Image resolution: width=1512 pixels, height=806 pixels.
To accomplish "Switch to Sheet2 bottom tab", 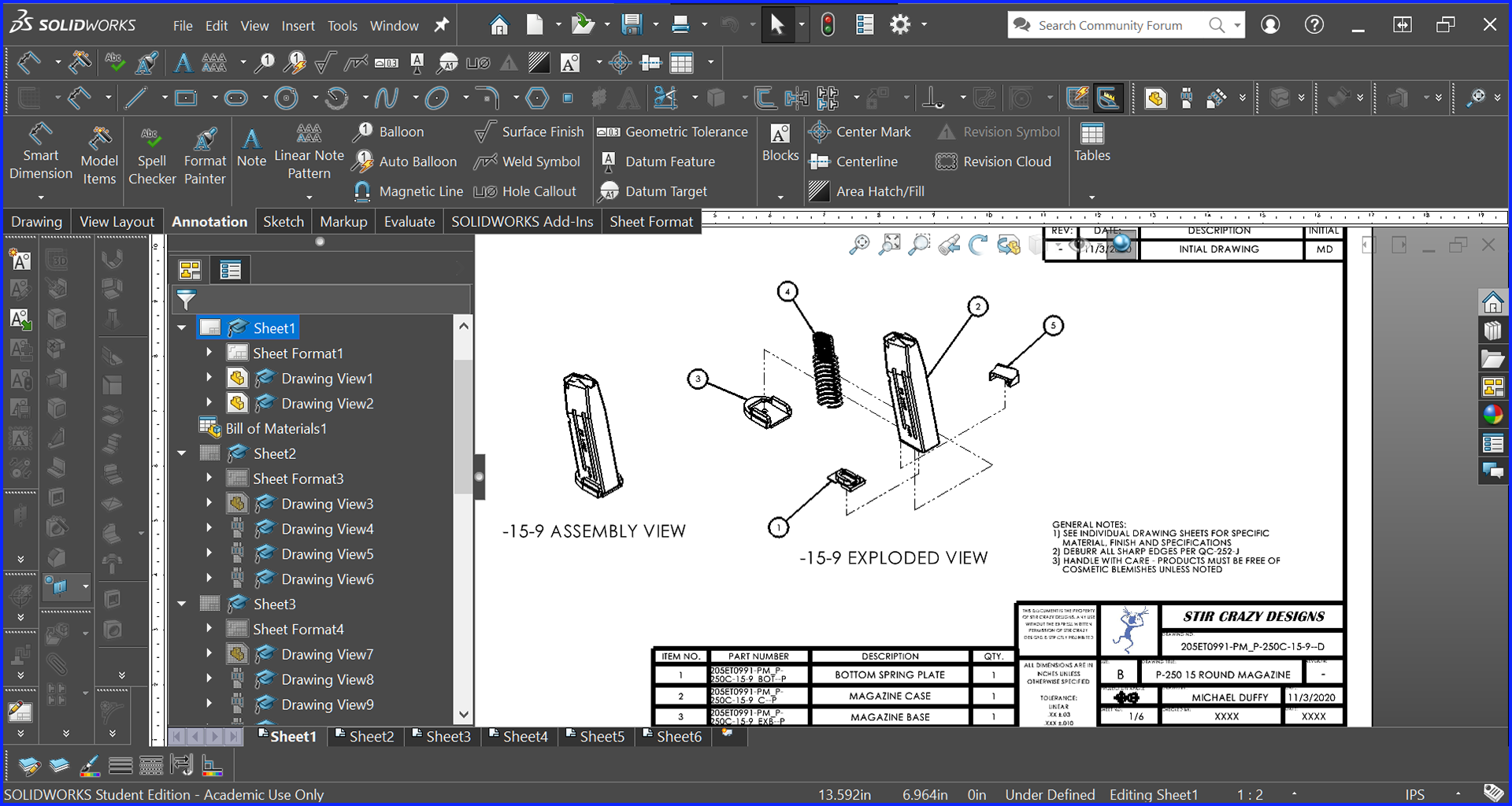I will pyautogui.click(x=365, y=736).
